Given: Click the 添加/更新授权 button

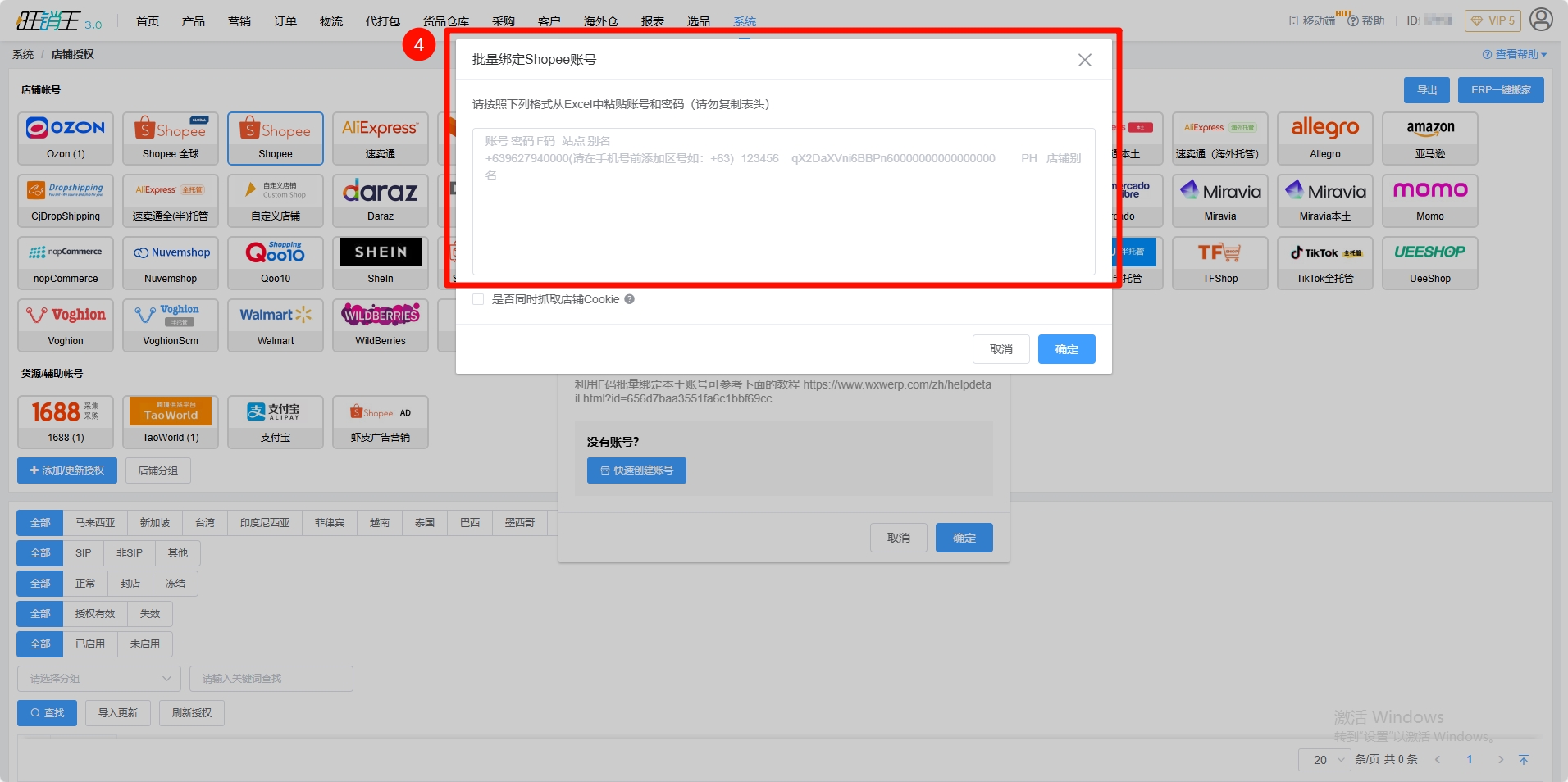Looking at the screenshot, I should (x=67, y=471).
